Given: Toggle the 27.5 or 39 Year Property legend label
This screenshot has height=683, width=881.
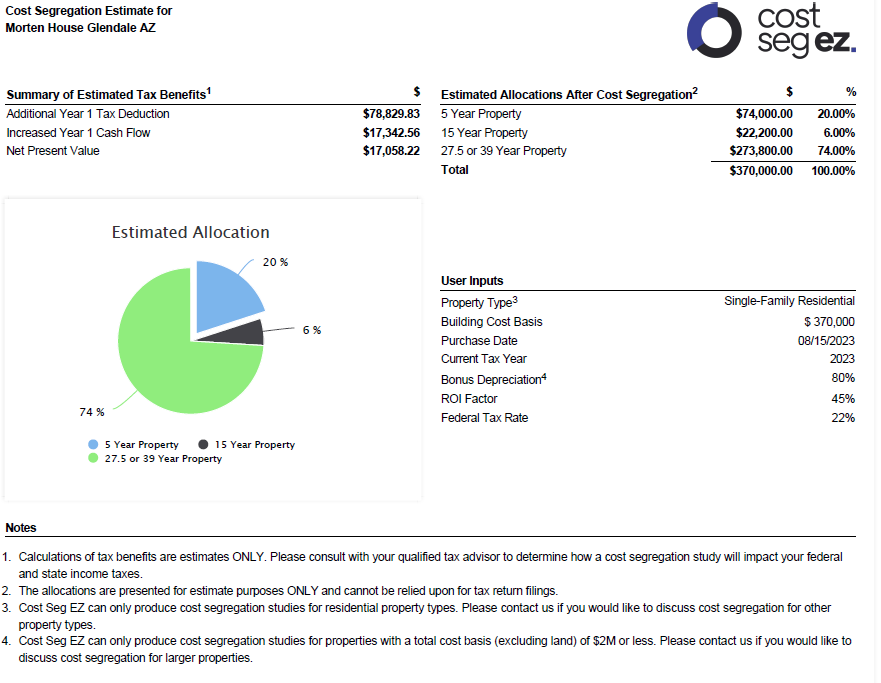Looking at the screenshot, I should (163, 458).
